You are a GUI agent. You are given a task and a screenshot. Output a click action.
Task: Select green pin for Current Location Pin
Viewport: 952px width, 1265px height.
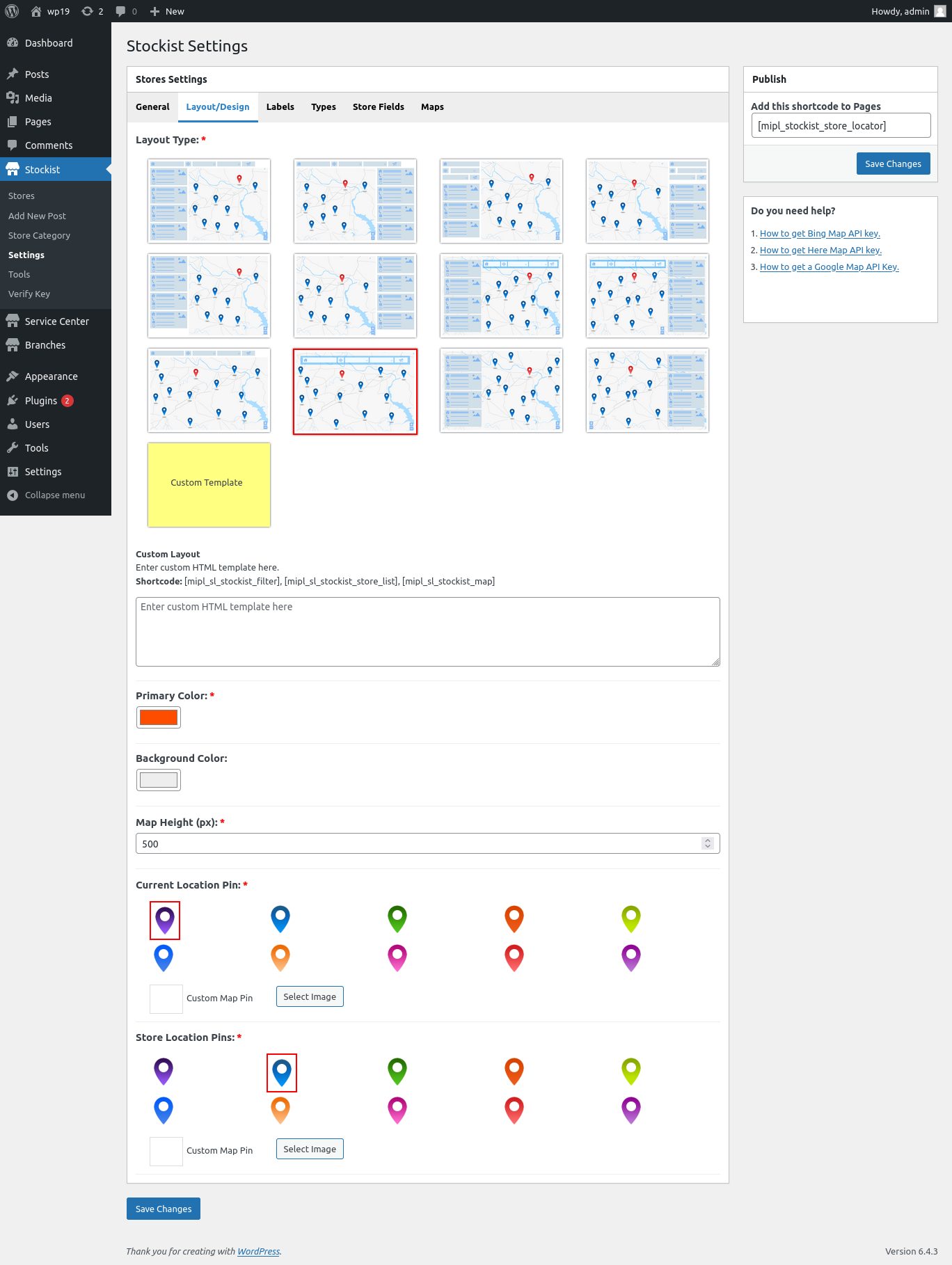click(397, 919)
